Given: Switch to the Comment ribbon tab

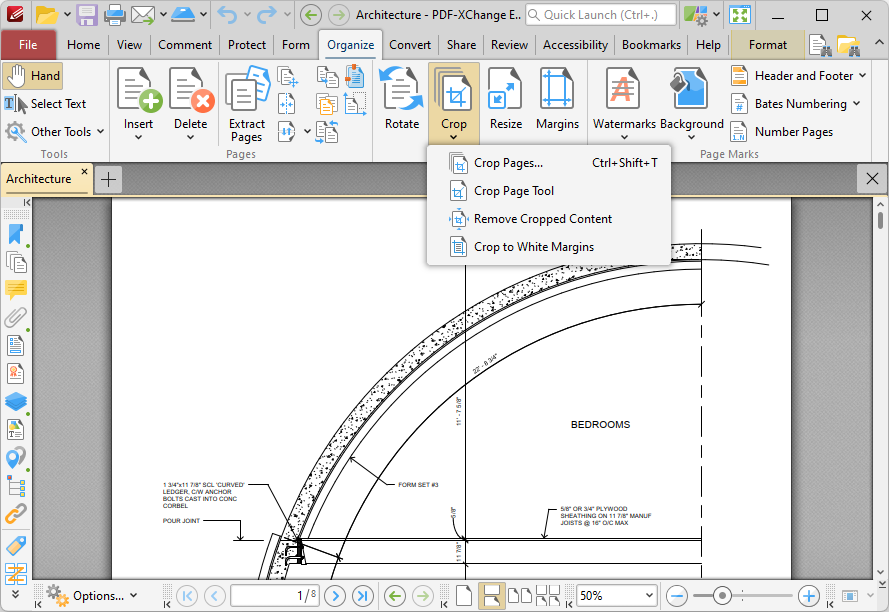Looking at the screenshot, I should (x=185, y=45).
